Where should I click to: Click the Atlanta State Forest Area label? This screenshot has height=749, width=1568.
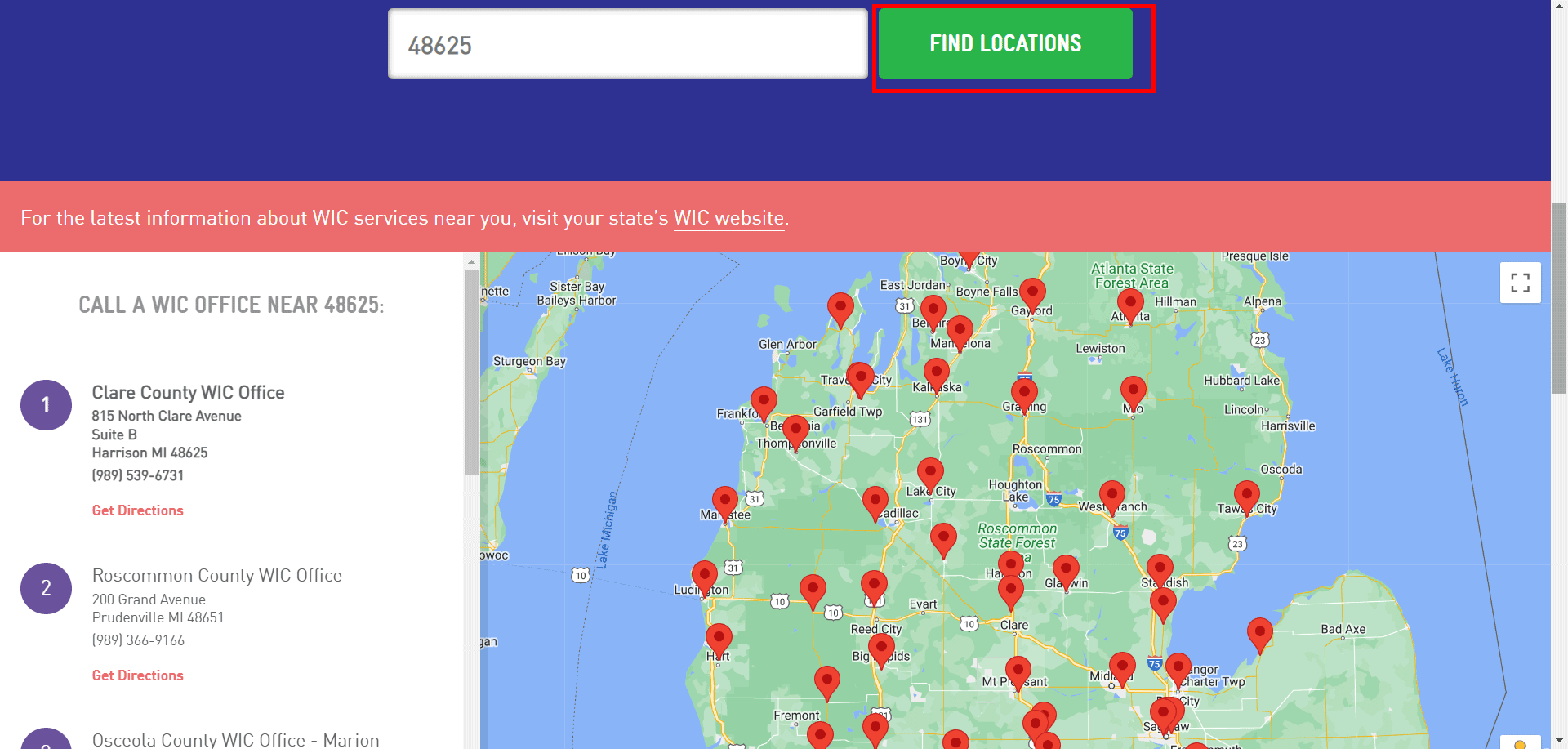click(1132, 276)
